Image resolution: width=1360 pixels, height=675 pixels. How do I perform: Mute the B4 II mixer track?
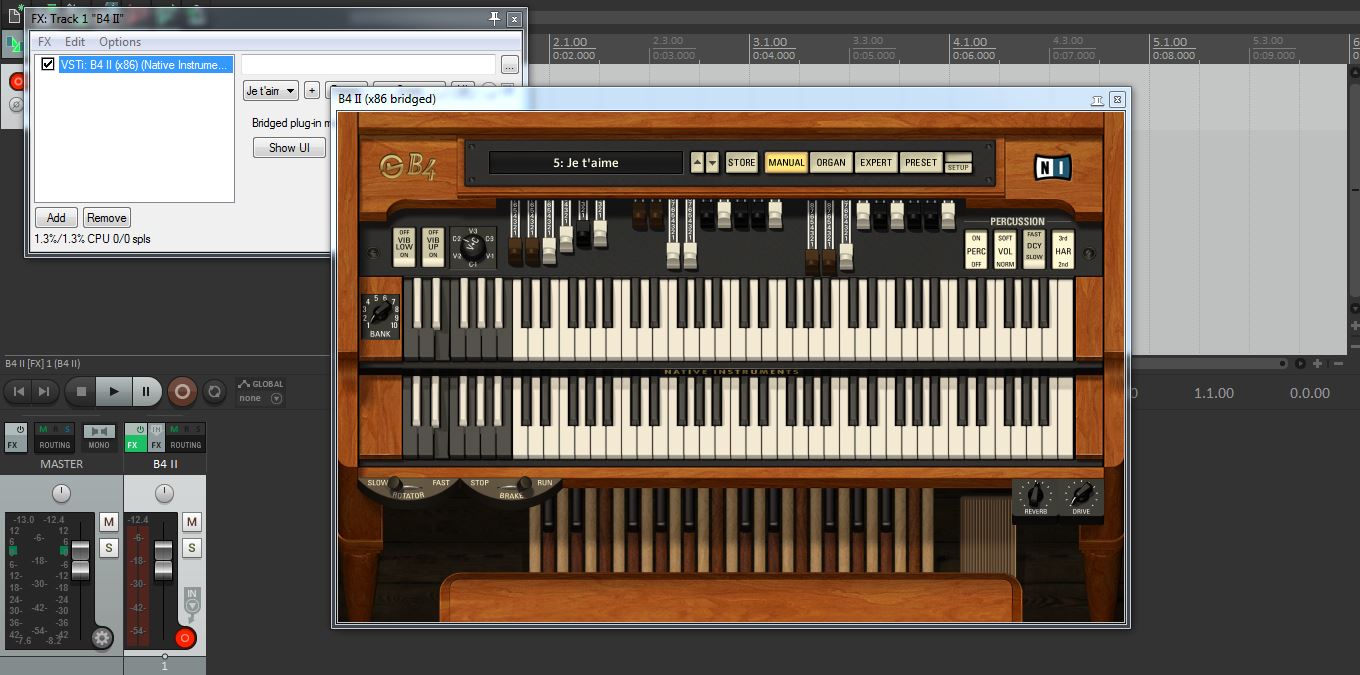point(192,521)
